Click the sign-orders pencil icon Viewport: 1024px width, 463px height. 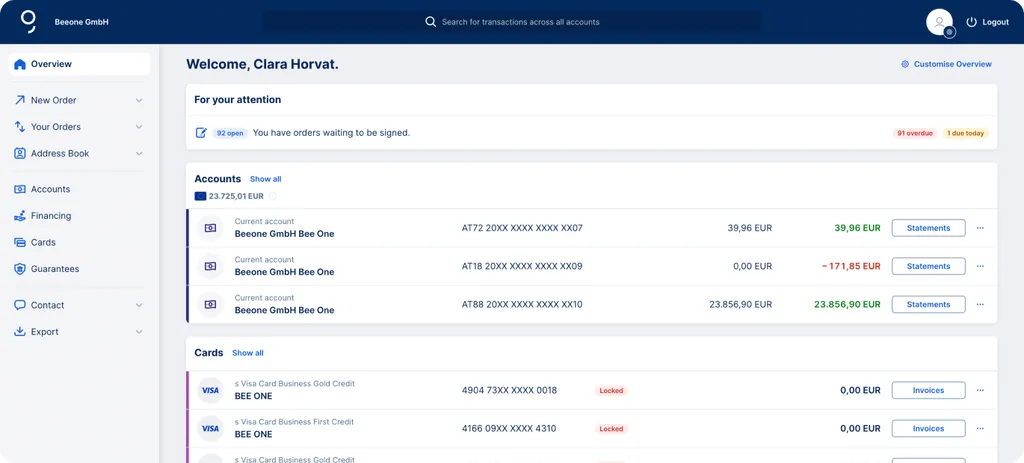click(202, 133)
